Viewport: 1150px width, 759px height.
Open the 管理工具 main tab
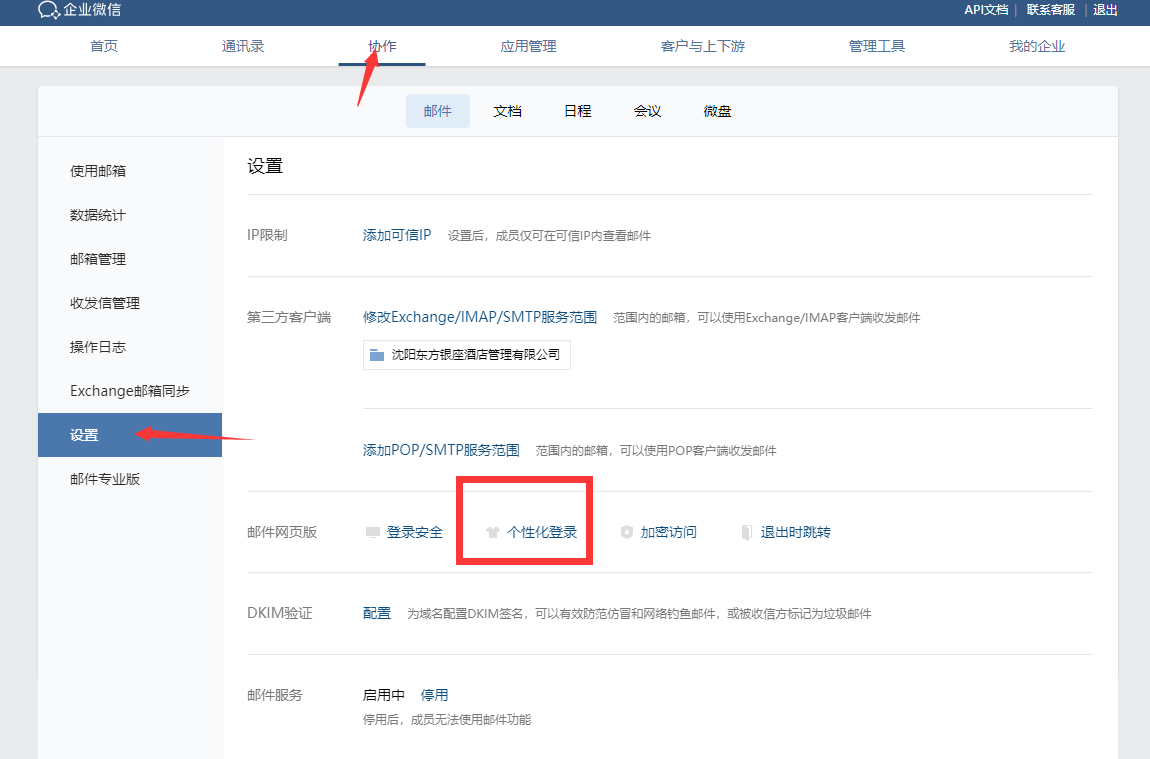876,46
